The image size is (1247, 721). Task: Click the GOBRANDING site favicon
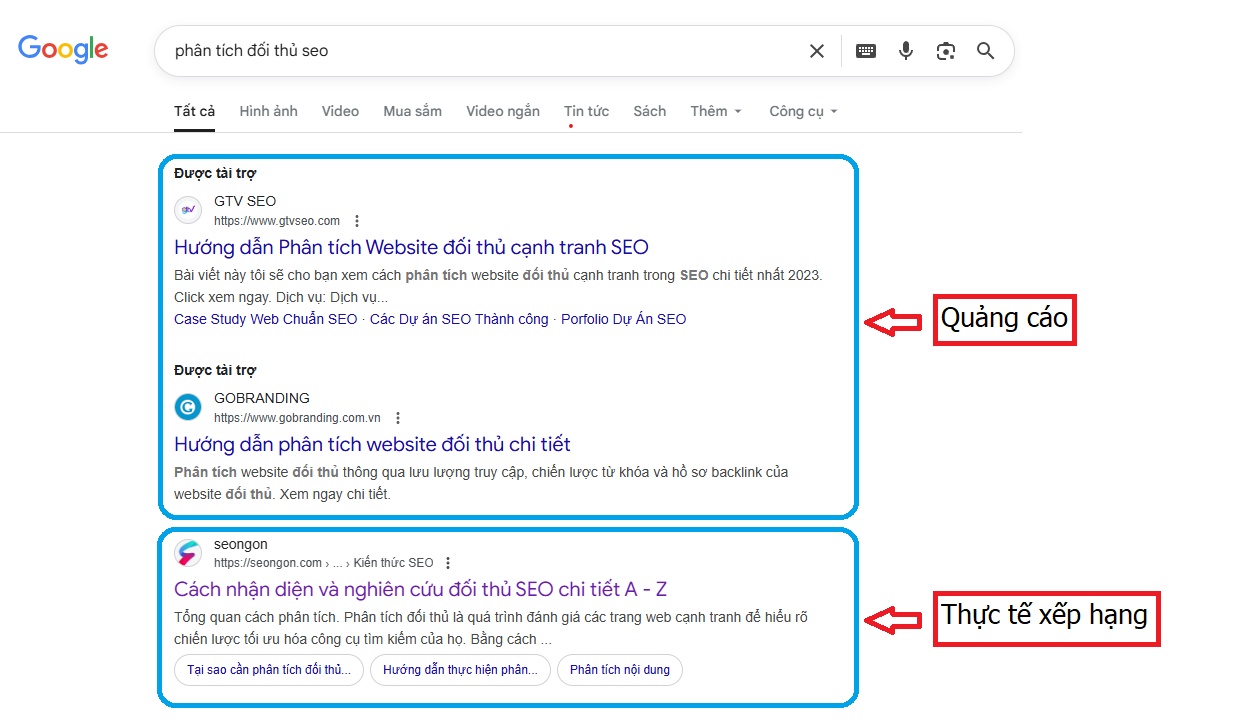point(188,407)
